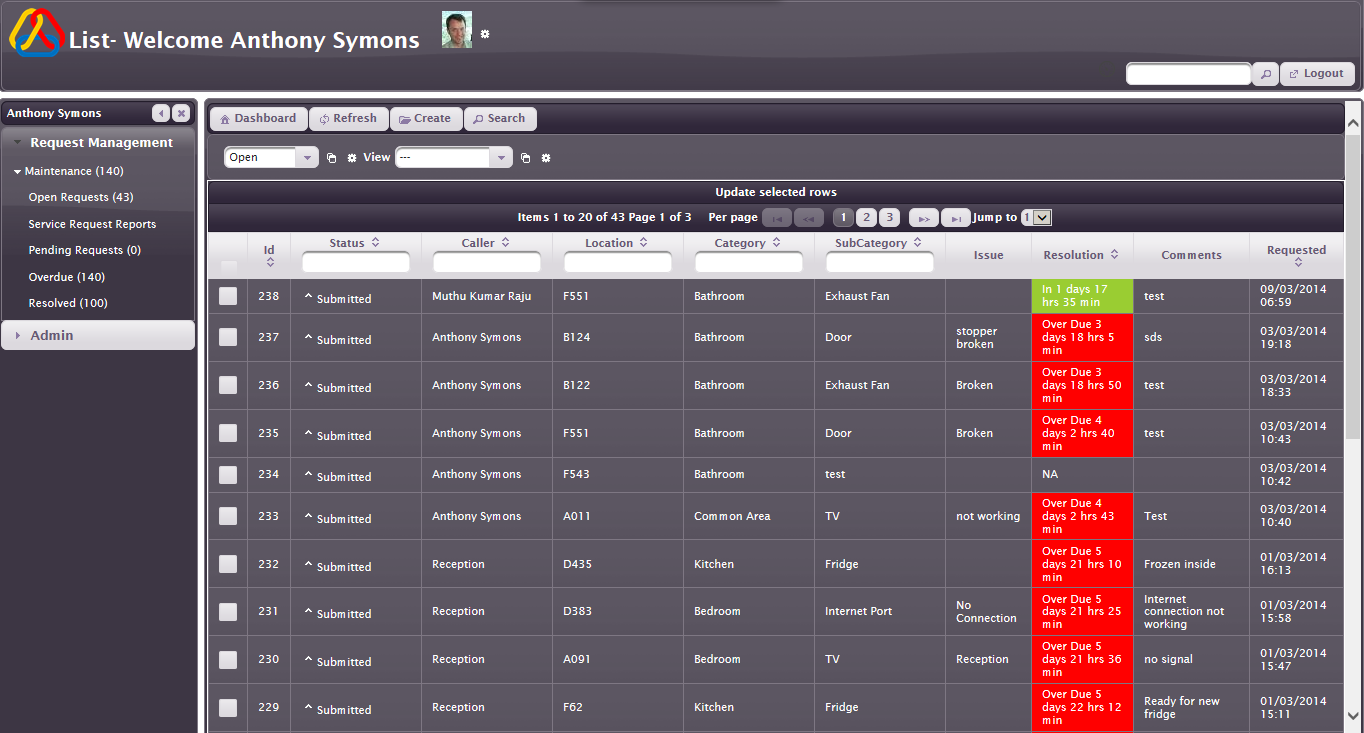Image resolution: width=1364 pixels, height=733 pixels.
Task: Jump to the last page of results
Action: pyautogui.click(x=955, y=218)
